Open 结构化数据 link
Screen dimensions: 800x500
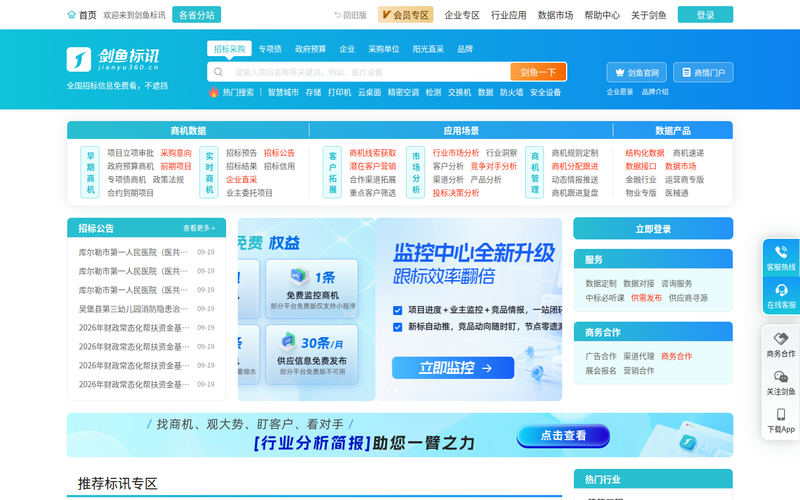(645, 153)
